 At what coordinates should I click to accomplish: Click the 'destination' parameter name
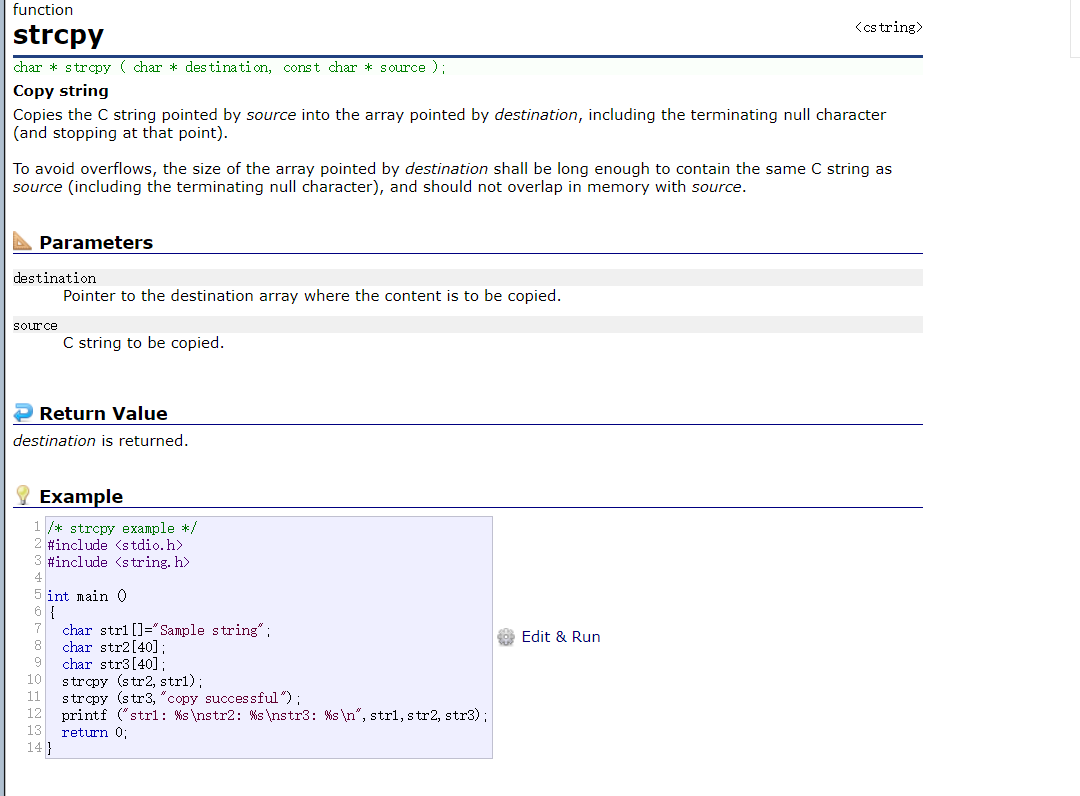(54, 278)
